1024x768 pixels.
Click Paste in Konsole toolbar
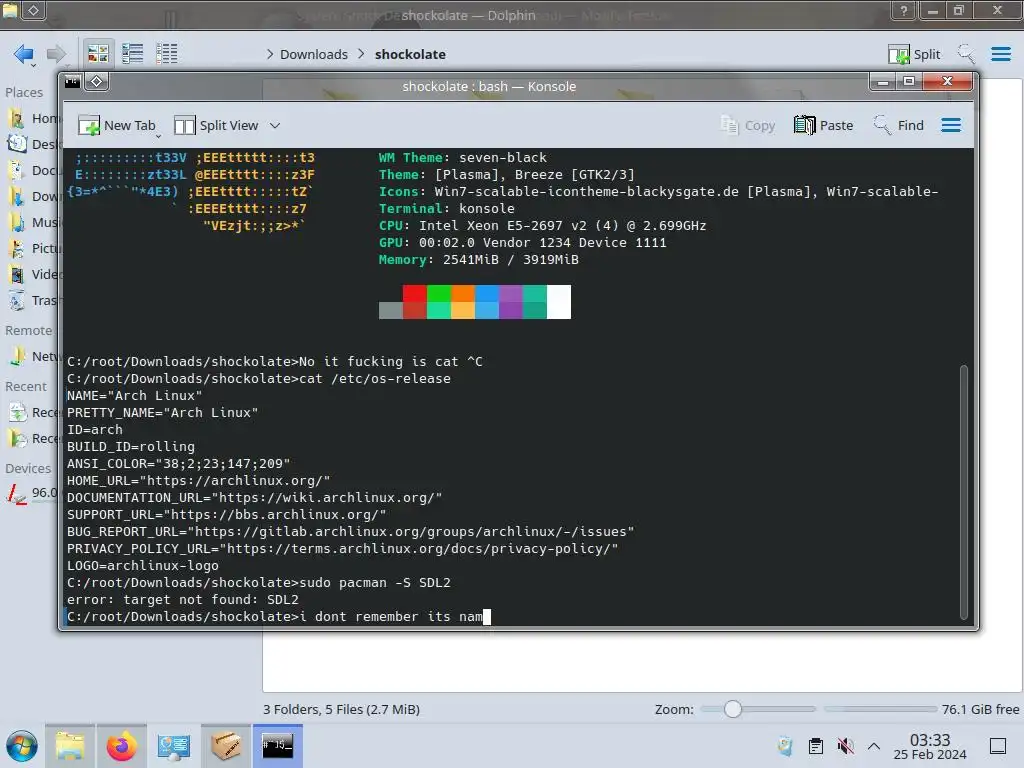[x=824, y=125]
